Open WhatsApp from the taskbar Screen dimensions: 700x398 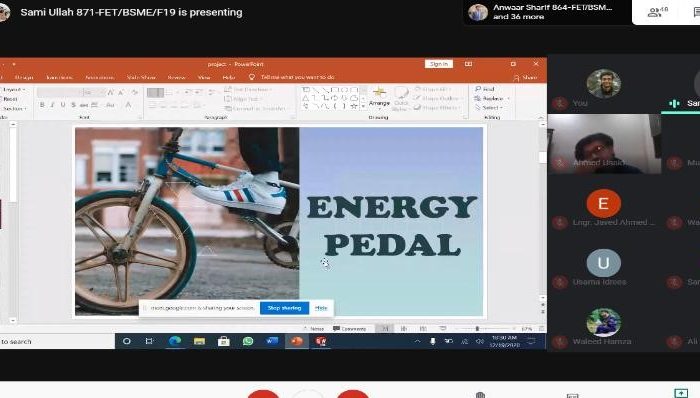pos(248,341)
